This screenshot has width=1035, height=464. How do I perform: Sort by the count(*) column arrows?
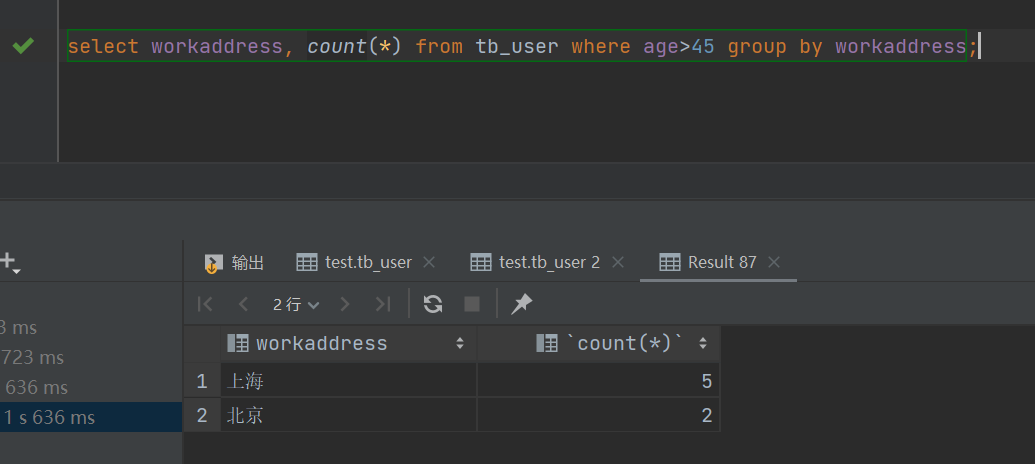click(x=702, y=344)
